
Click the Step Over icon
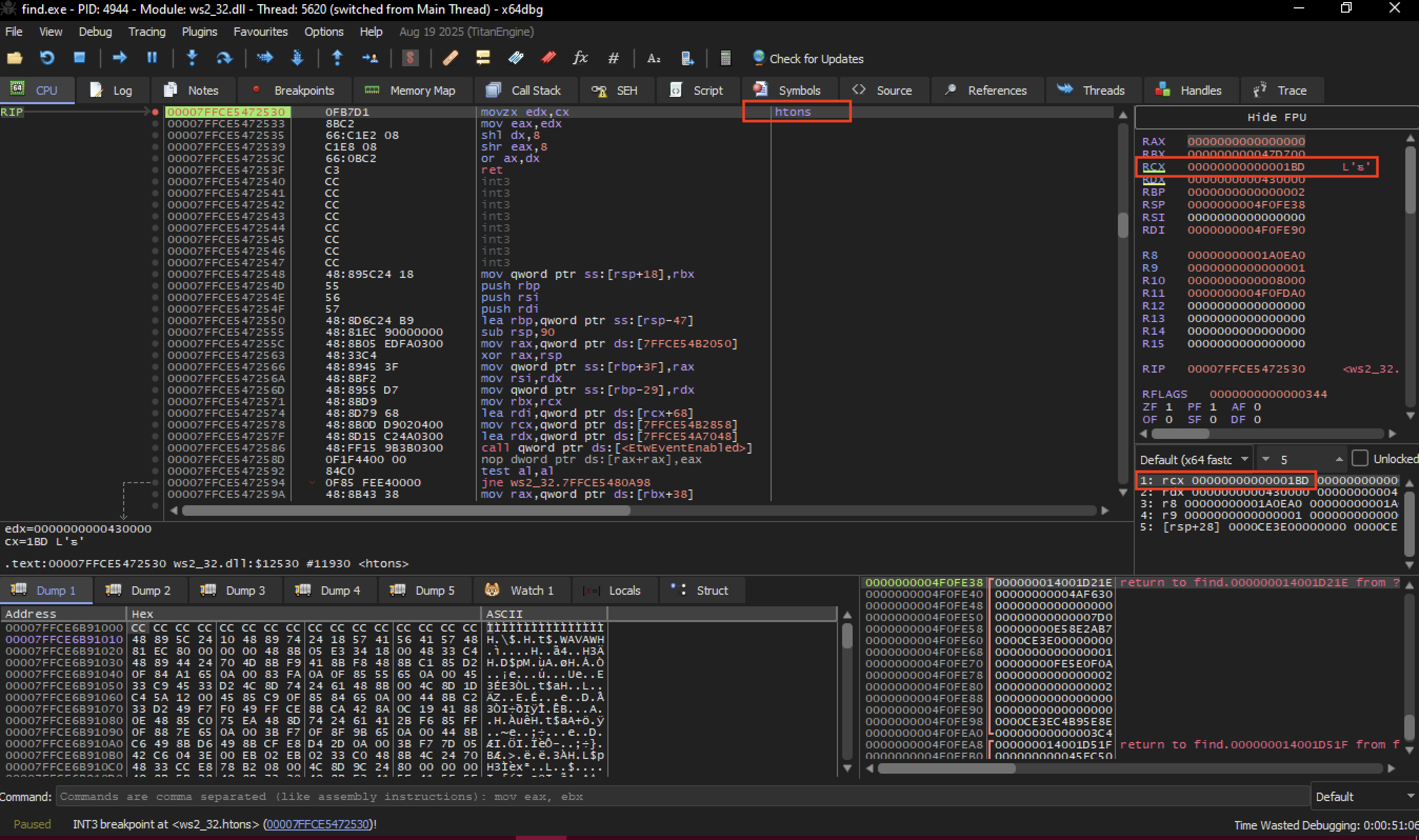point(224,58)
